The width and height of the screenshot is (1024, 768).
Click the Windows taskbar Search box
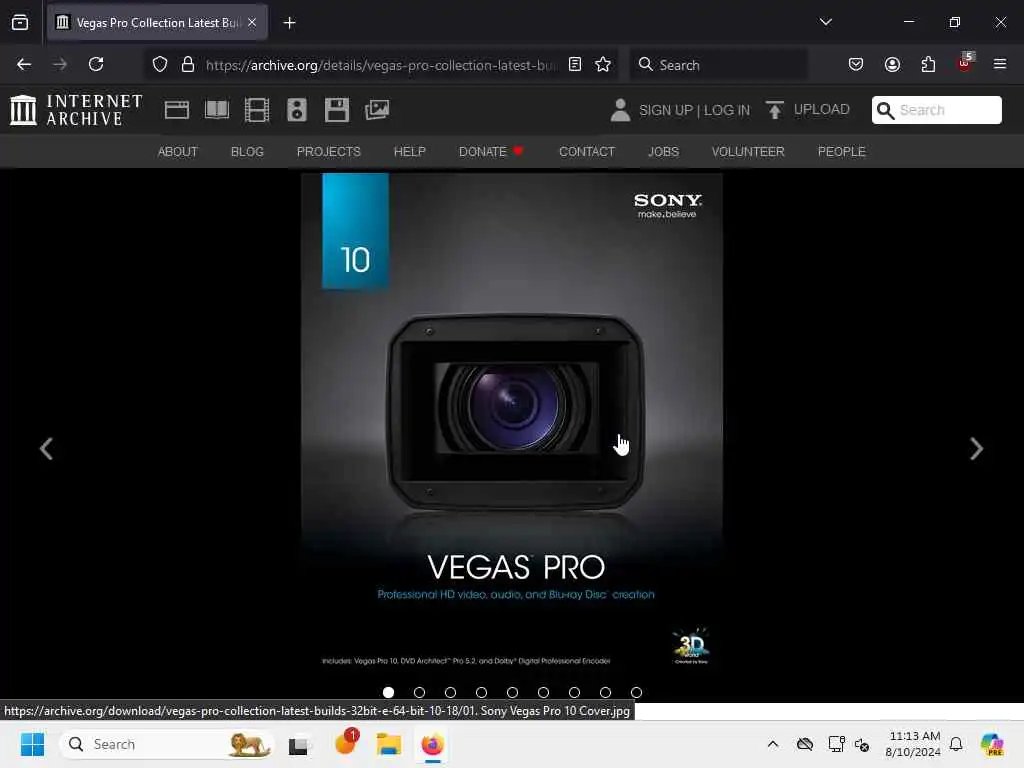pos(167,744)
